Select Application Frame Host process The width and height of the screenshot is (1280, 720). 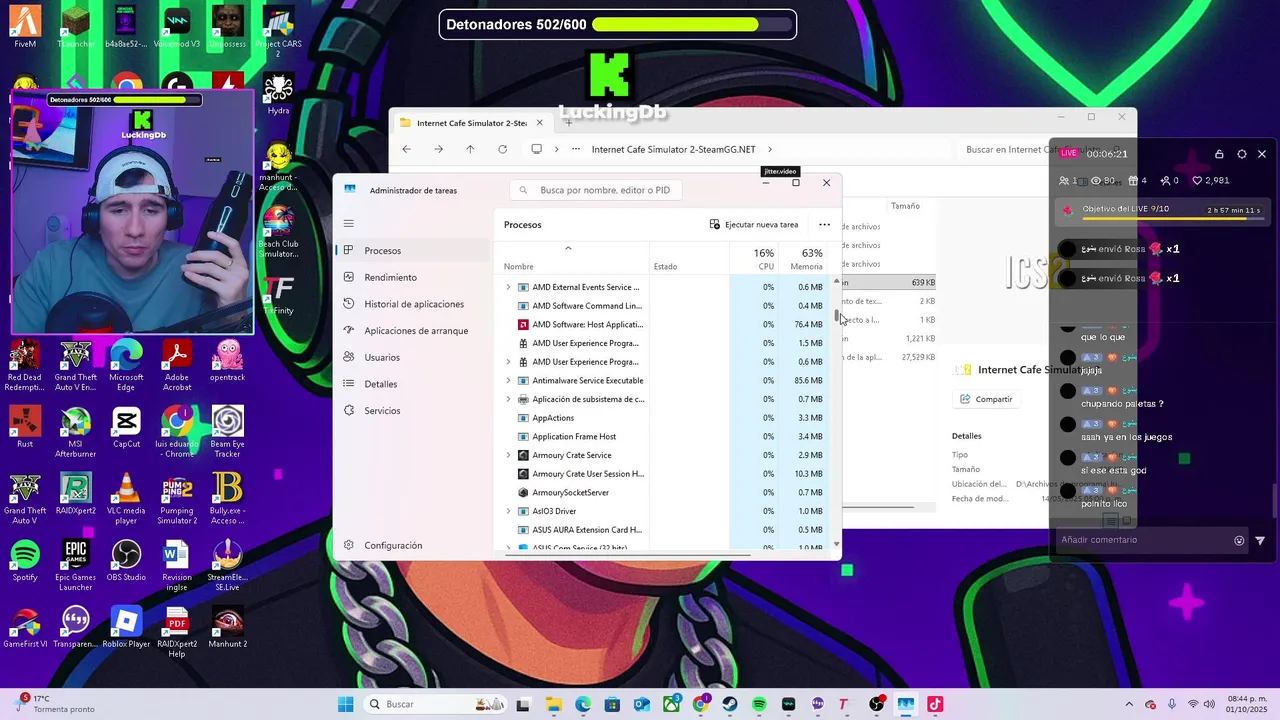coord(662,436)
